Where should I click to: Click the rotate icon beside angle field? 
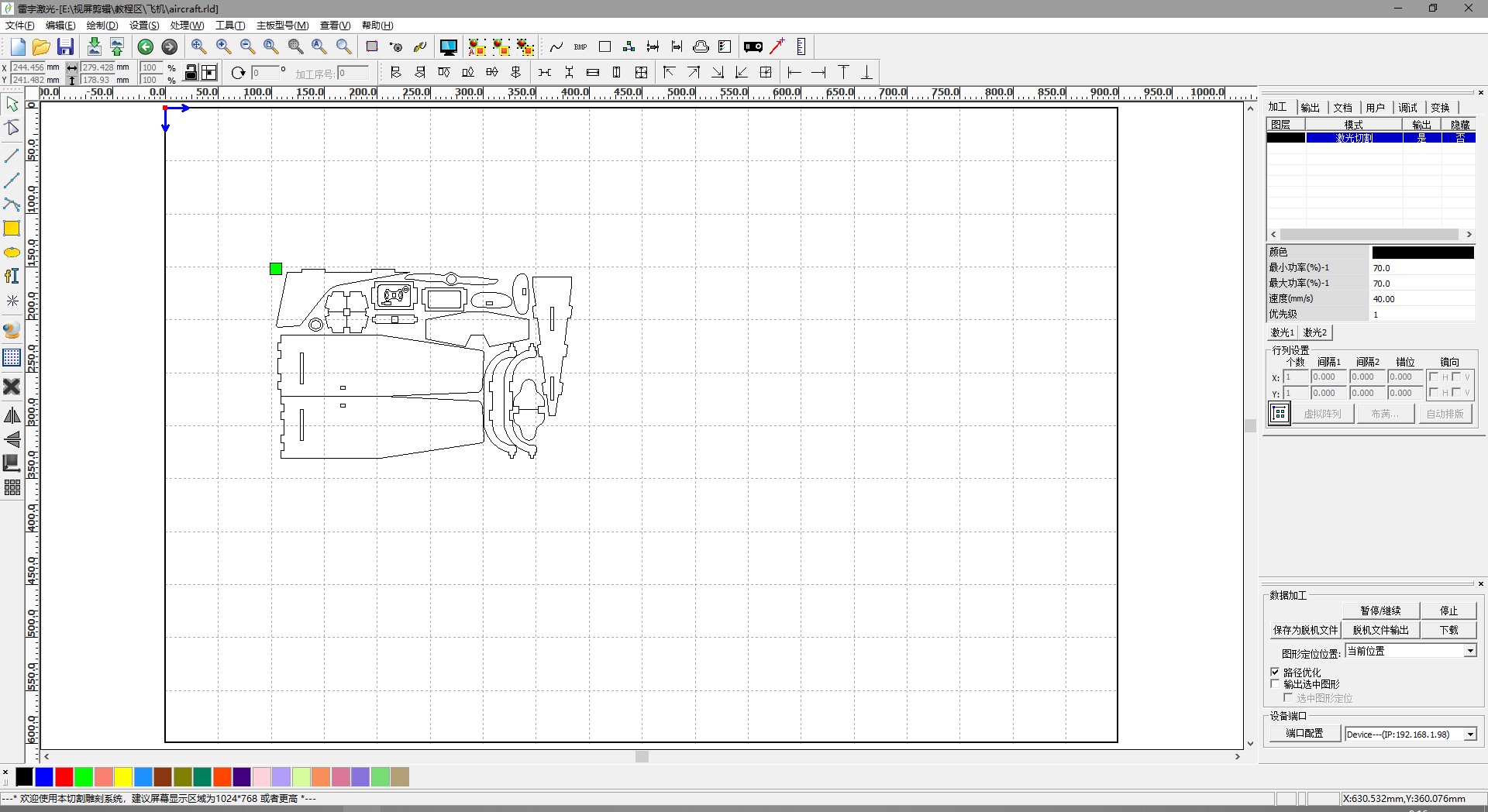click(x=238, y=72)
